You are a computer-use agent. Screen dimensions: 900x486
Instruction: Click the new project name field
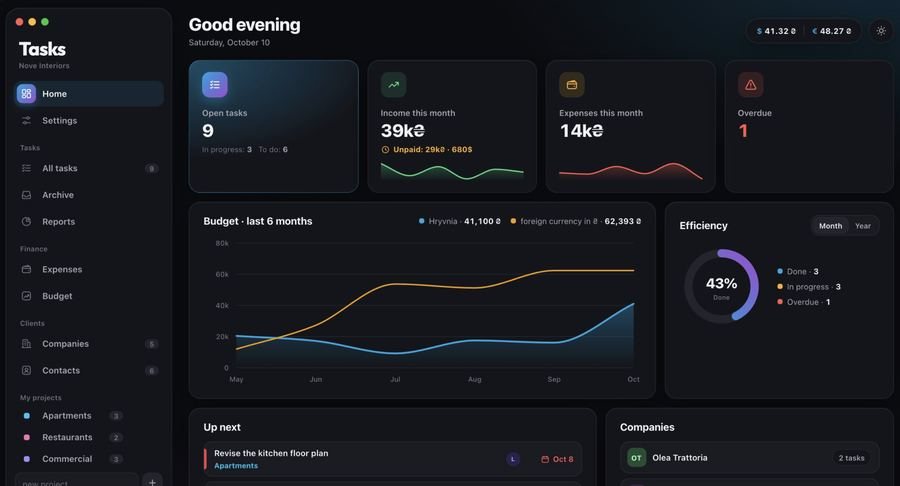(x=77, y=483)
